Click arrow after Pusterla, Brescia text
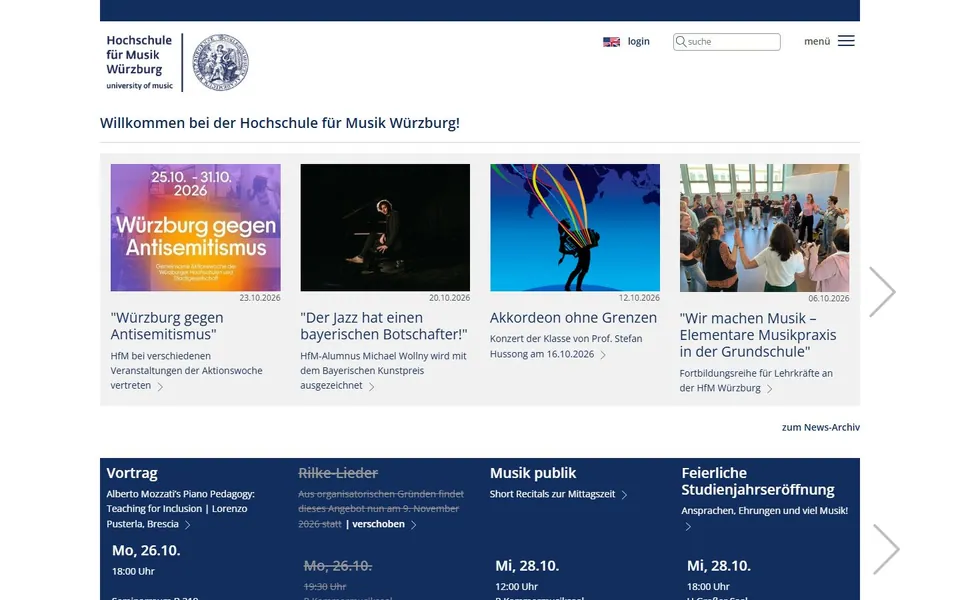Screen dimensions: 960x600 click(187, 525)
